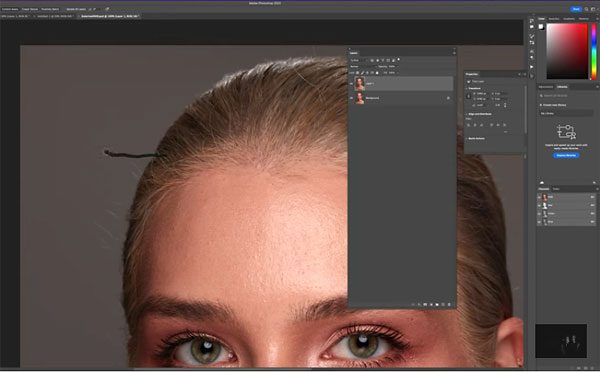The image size is (600, 372).
Task: Lock image pixels brush icon
Action: (x=362, y=73)
